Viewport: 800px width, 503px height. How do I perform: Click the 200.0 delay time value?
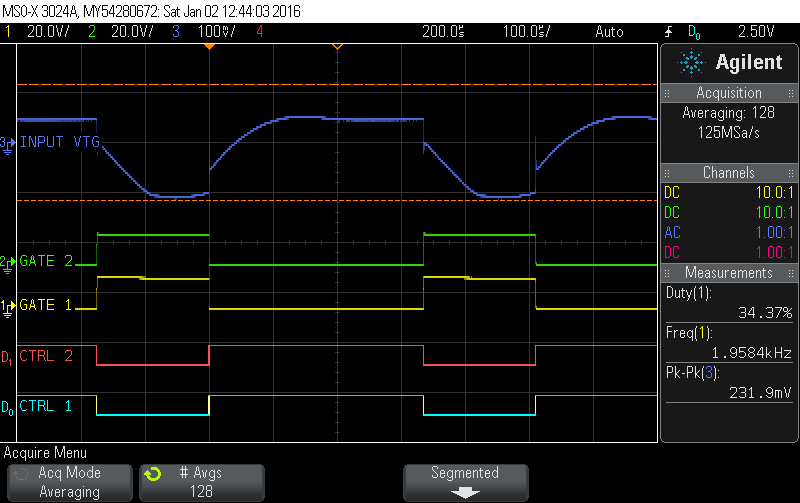(443, 32)
